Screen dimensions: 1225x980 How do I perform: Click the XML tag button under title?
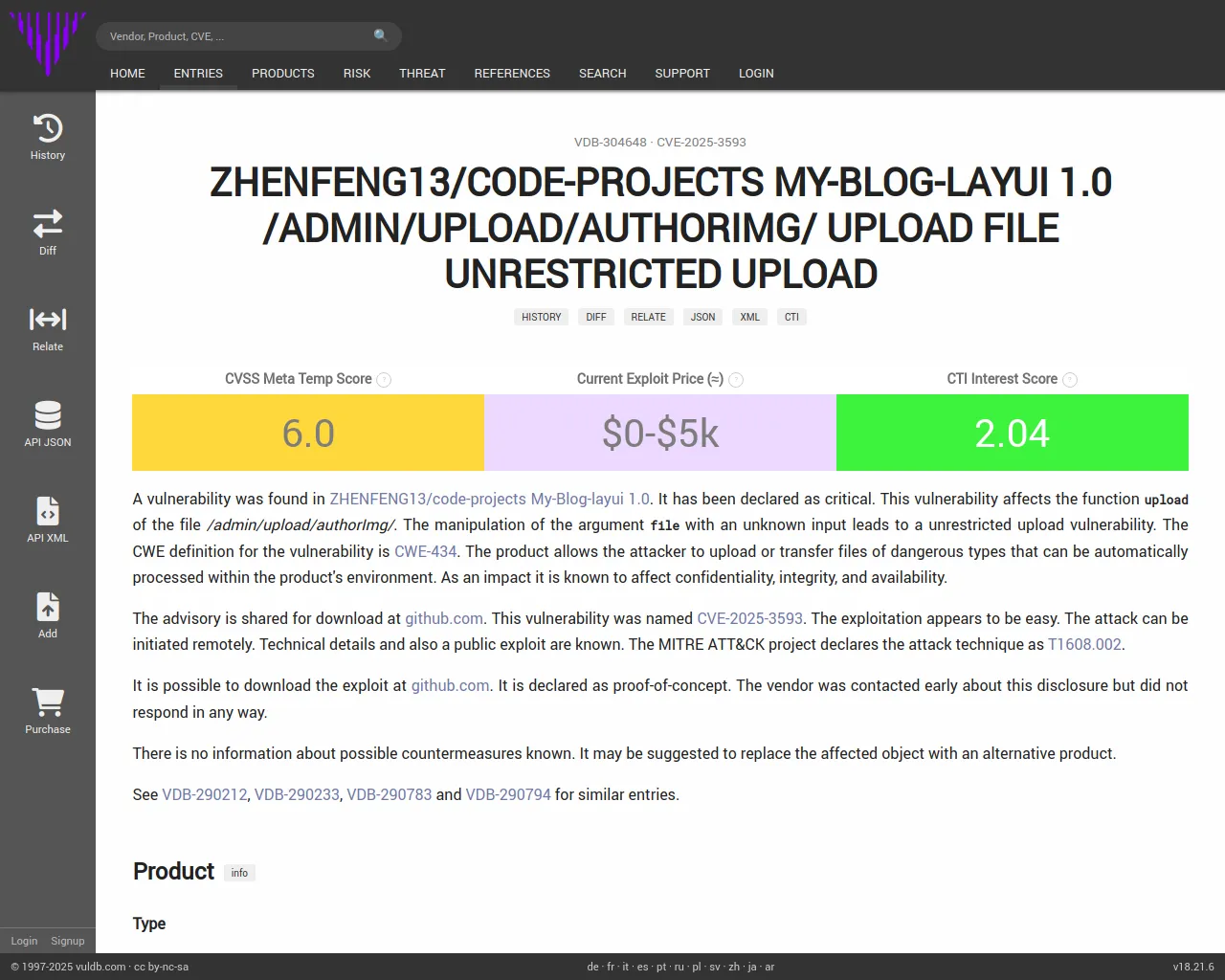coord(750,317)
